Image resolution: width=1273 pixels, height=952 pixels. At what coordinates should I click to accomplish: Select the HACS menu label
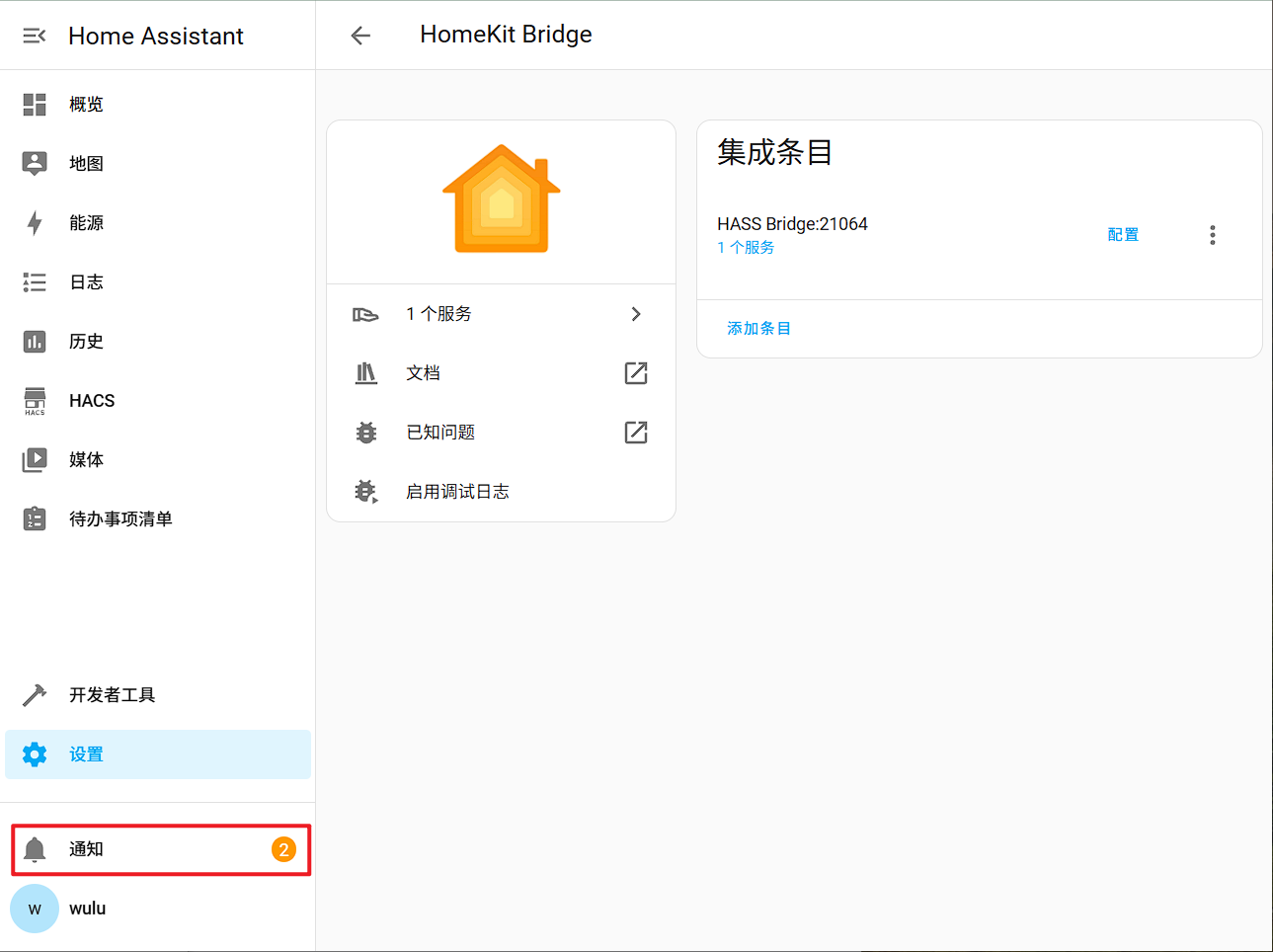pos(92,401)
